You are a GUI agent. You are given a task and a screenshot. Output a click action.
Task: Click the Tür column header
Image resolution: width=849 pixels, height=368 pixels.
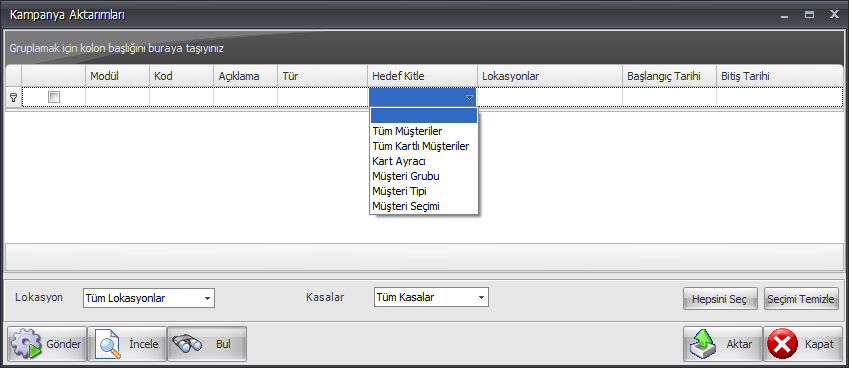click(x=323, y=76)
